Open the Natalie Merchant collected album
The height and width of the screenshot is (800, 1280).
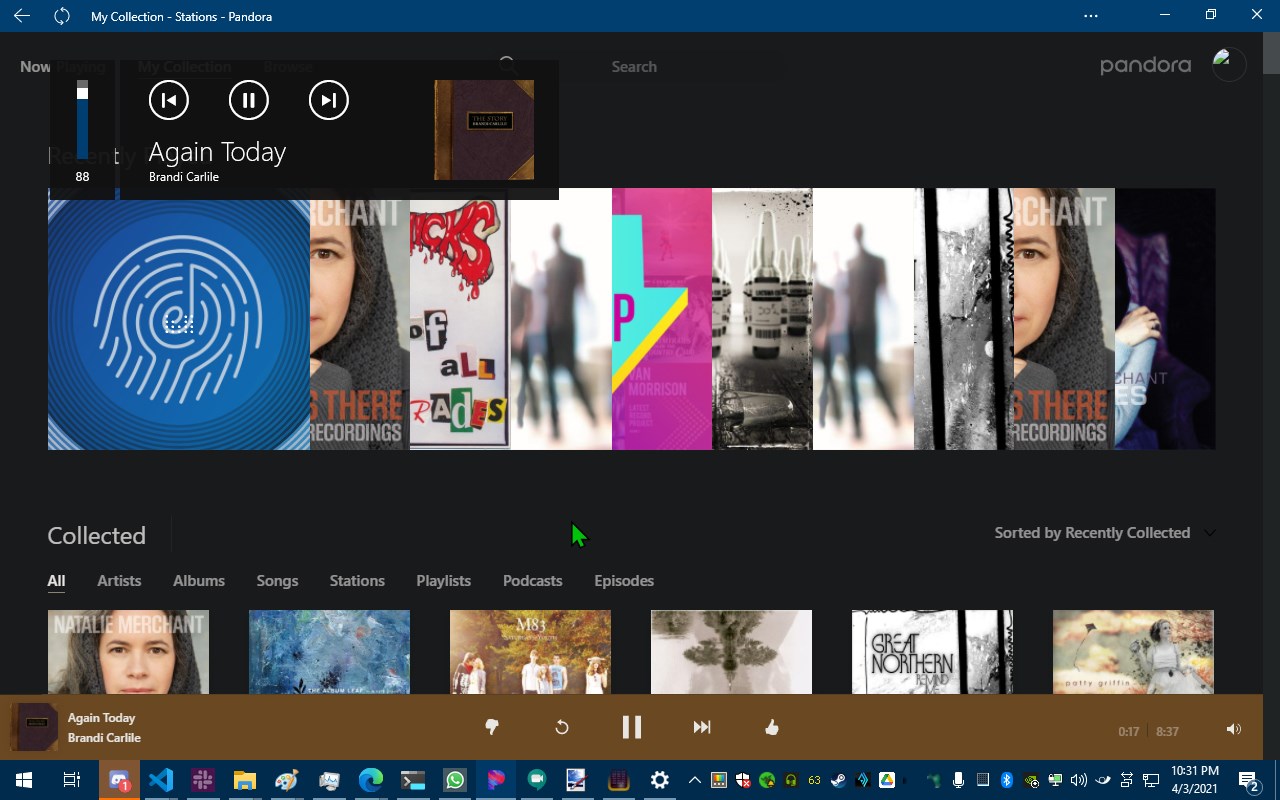tap(128, 652)
